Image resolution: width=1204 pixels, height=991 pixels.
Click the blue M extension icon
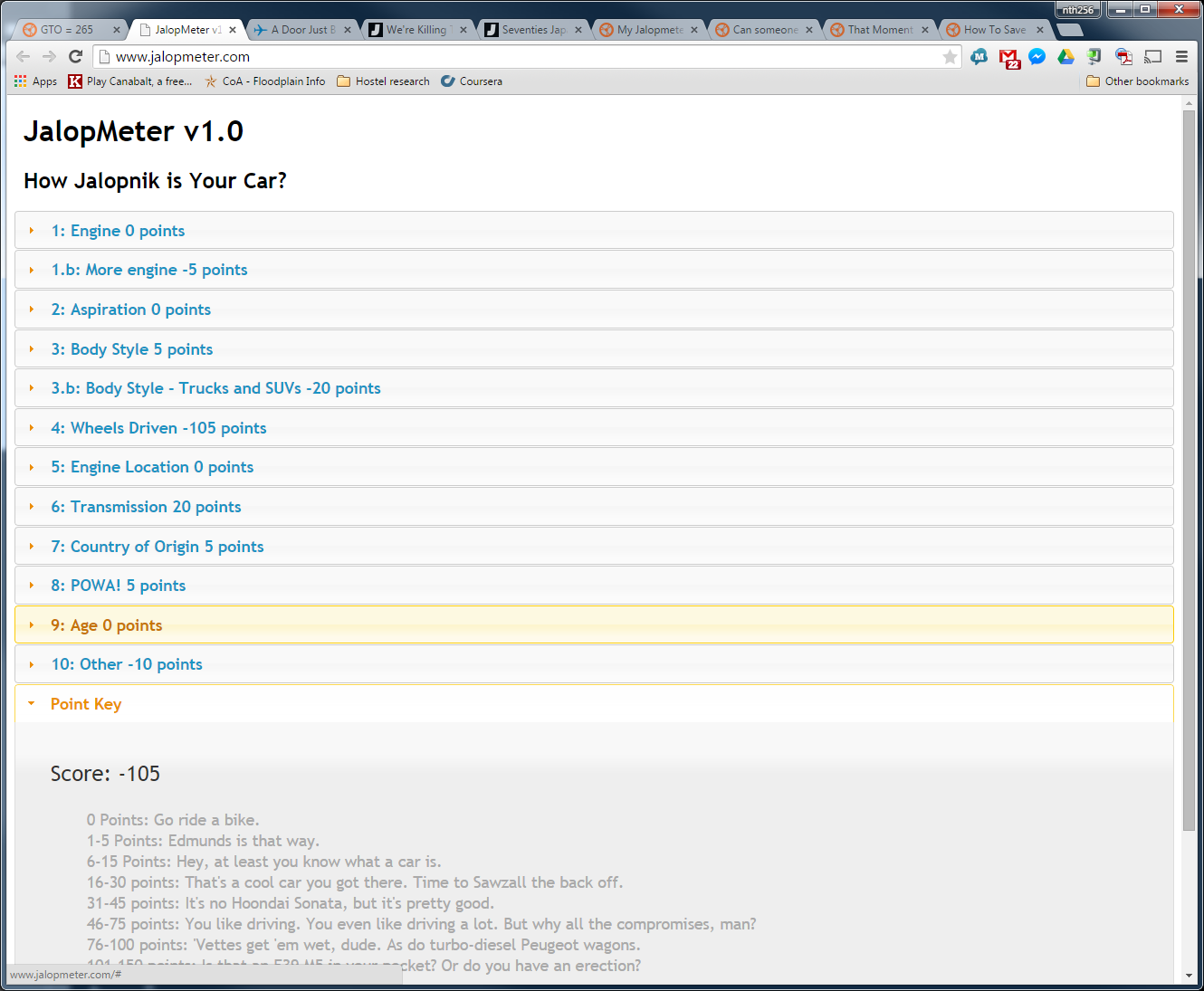click(x=979, y=56)
